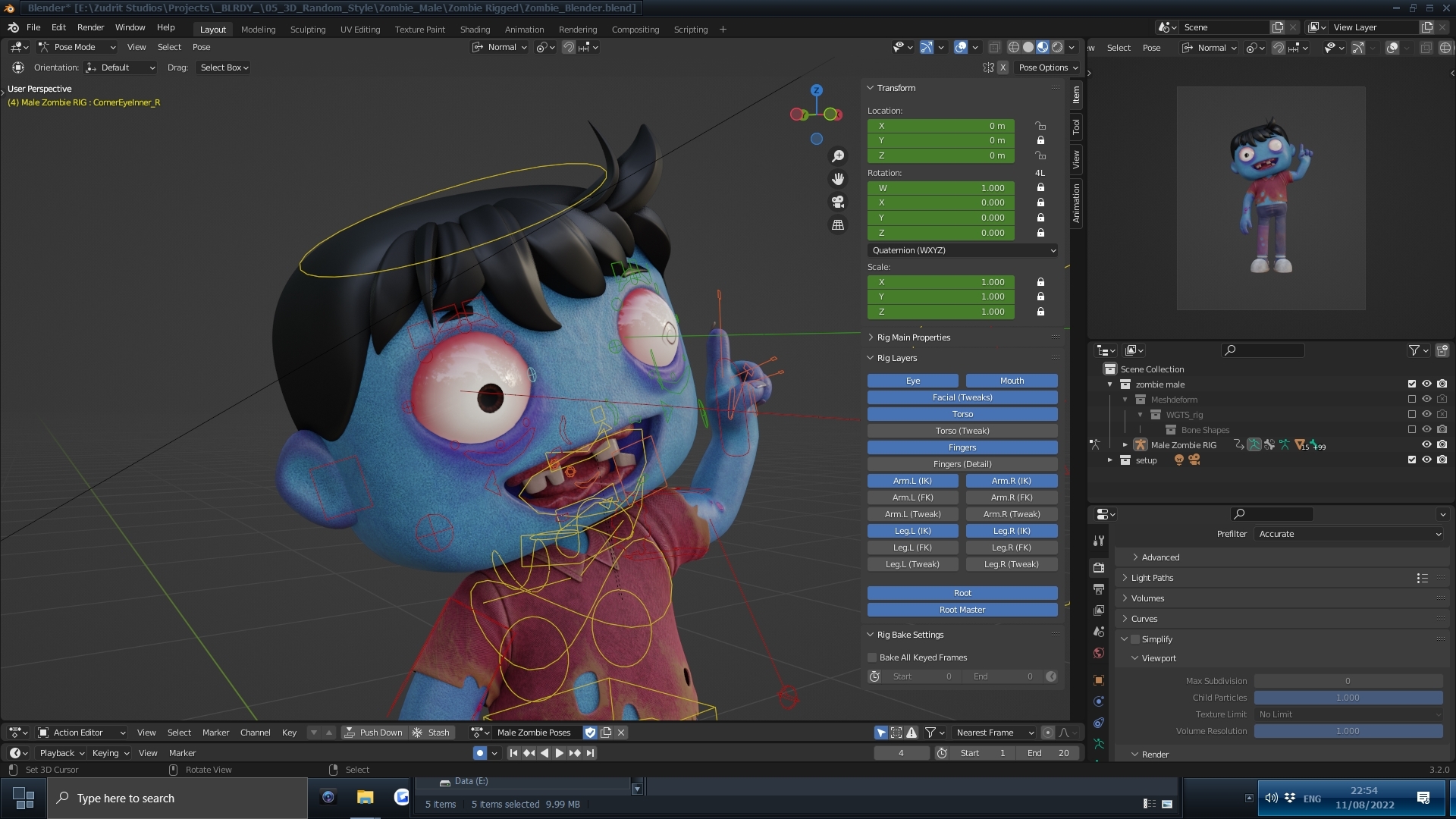The width and height of the screenshot is (1456, 819).
Task: Enable the Torso (Tweak) rig layer button
Action: point(962,431)
